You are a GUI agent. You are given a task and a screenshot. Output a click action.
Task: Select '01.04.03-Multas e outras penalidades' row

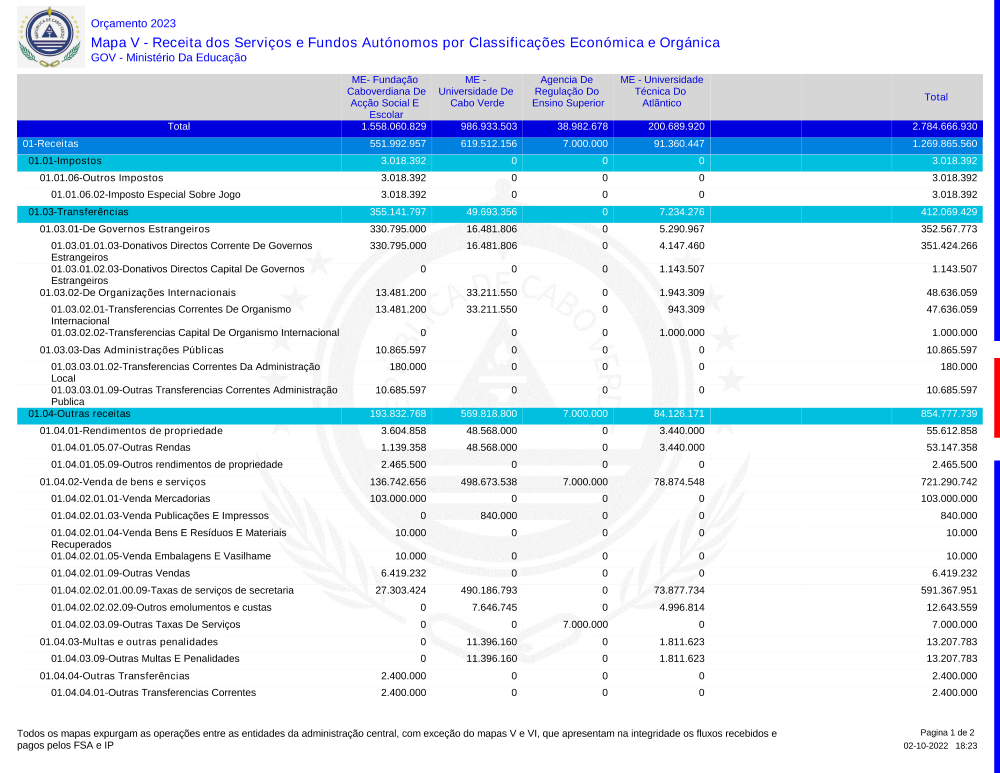128,641
